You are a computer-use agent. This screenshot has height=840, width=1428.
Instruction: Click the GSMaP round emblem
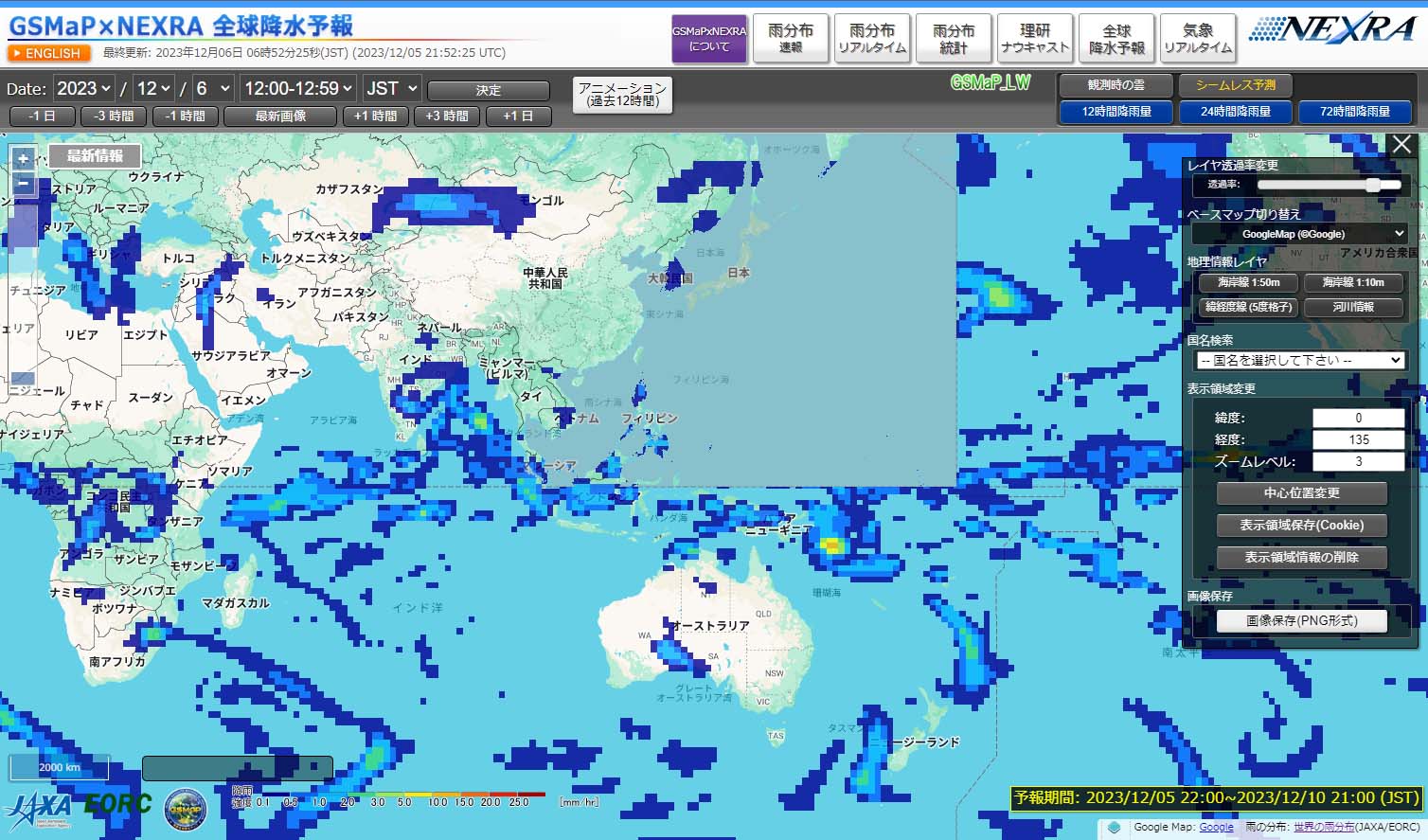[x=185, y=809]
